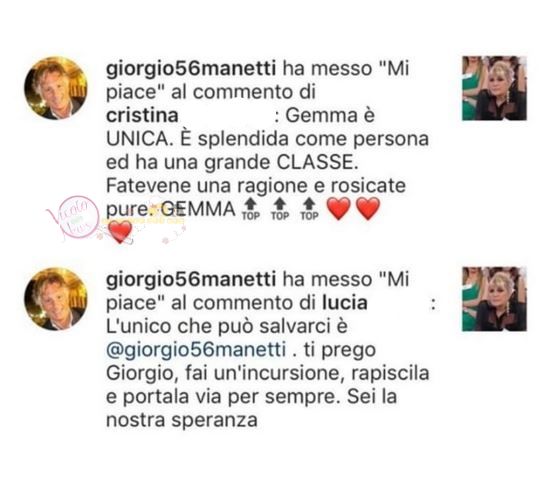This screenshot has height=478, width=549.
Task: Open post thumbnail next to cristina's comment
Action: (494, 88)
